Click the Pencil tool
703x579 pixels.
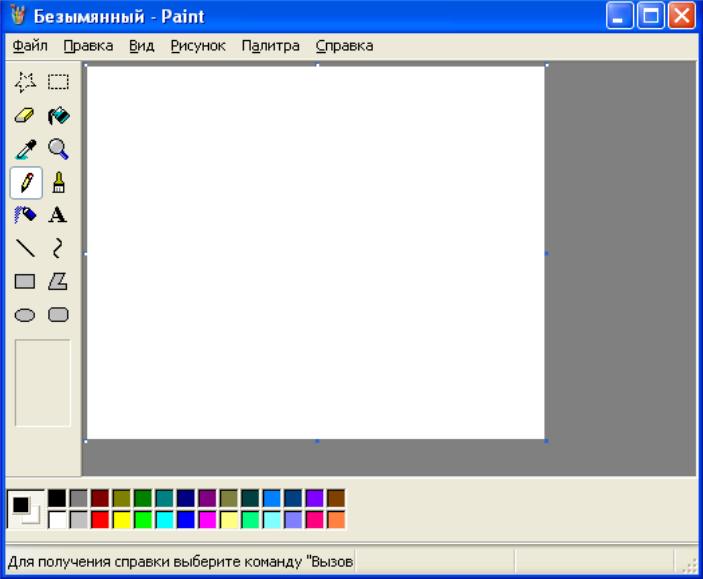point(26,183)
